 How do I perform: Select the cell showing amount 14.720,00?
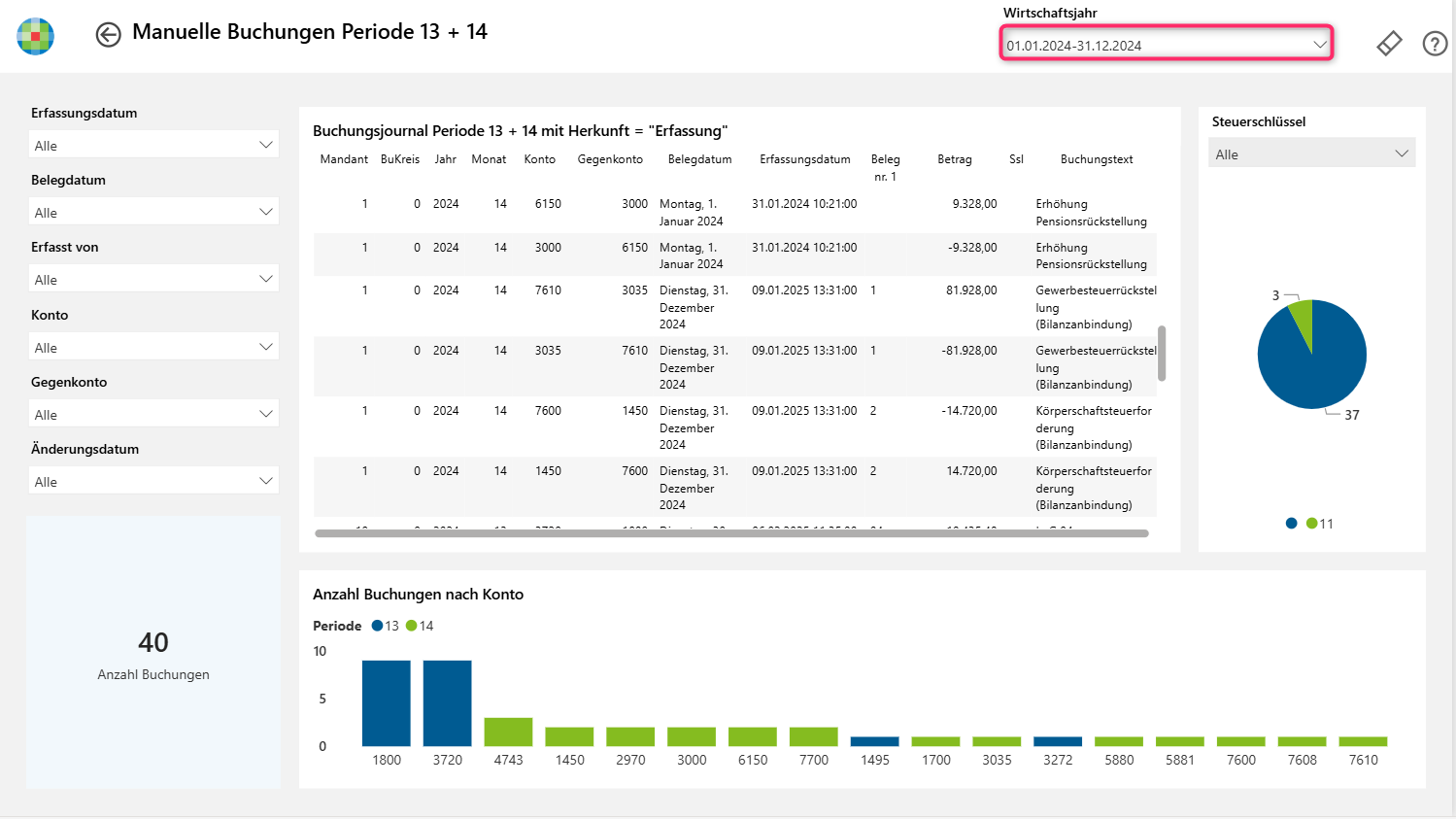click(971, 471)
